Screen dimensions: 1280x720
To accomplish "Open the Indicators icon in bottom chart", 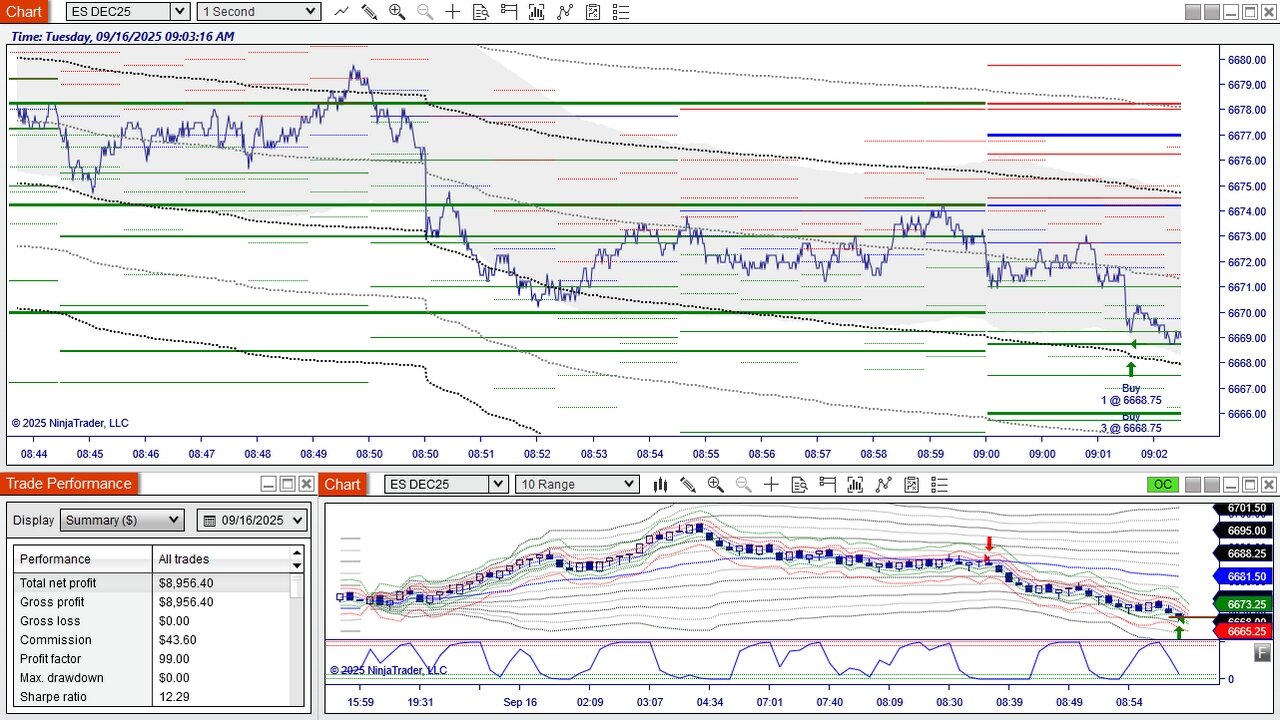I will tap(883, 485).
